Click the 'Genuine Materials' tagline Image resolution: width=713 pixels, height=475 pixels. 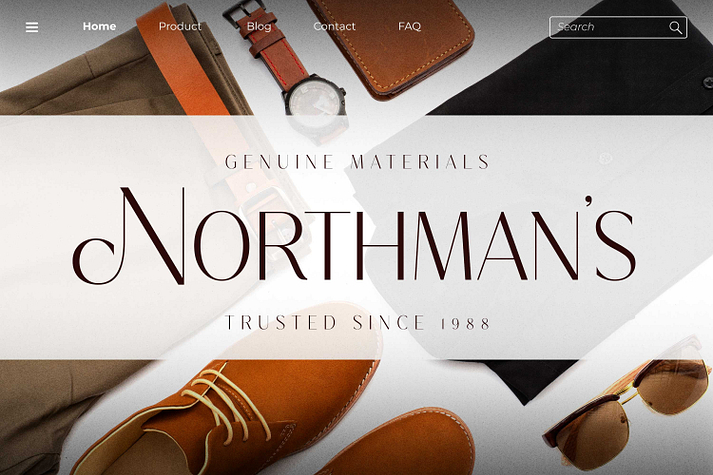(357, 162)
